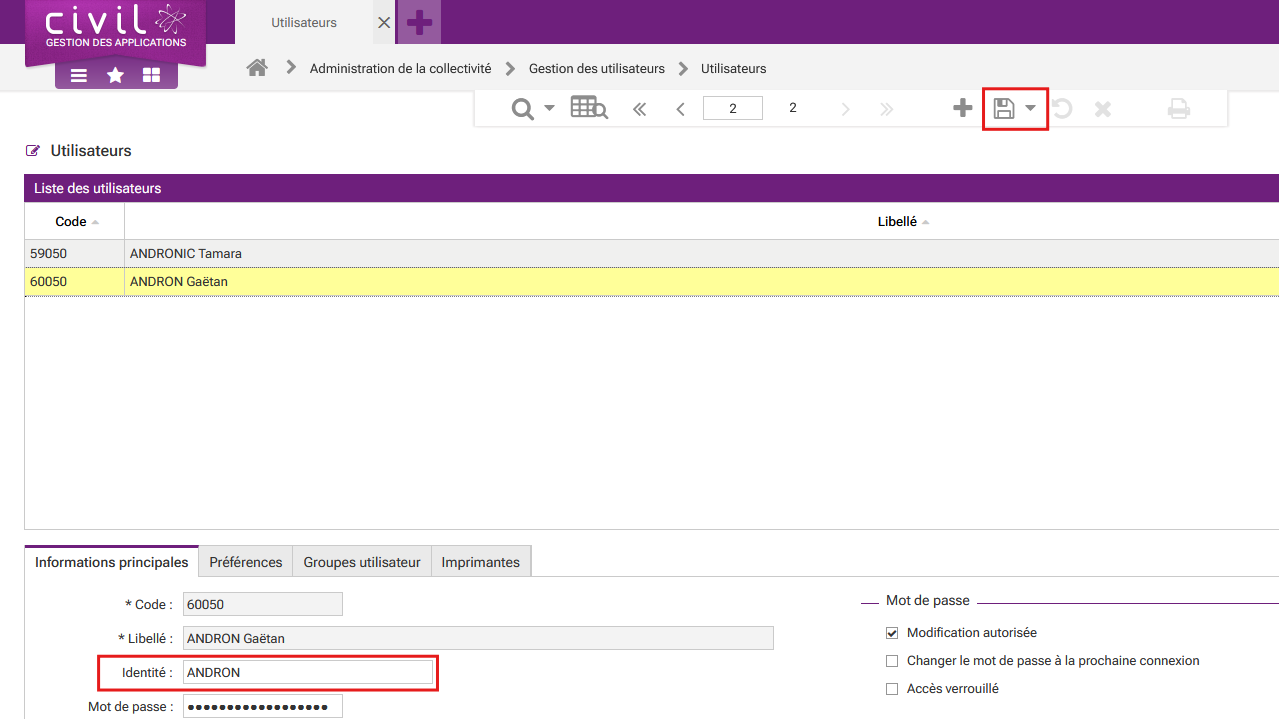Open a new tab with plus
The height and width of the screenshot is (719, 1279).
pyautogui.click(x=420, y=22)
